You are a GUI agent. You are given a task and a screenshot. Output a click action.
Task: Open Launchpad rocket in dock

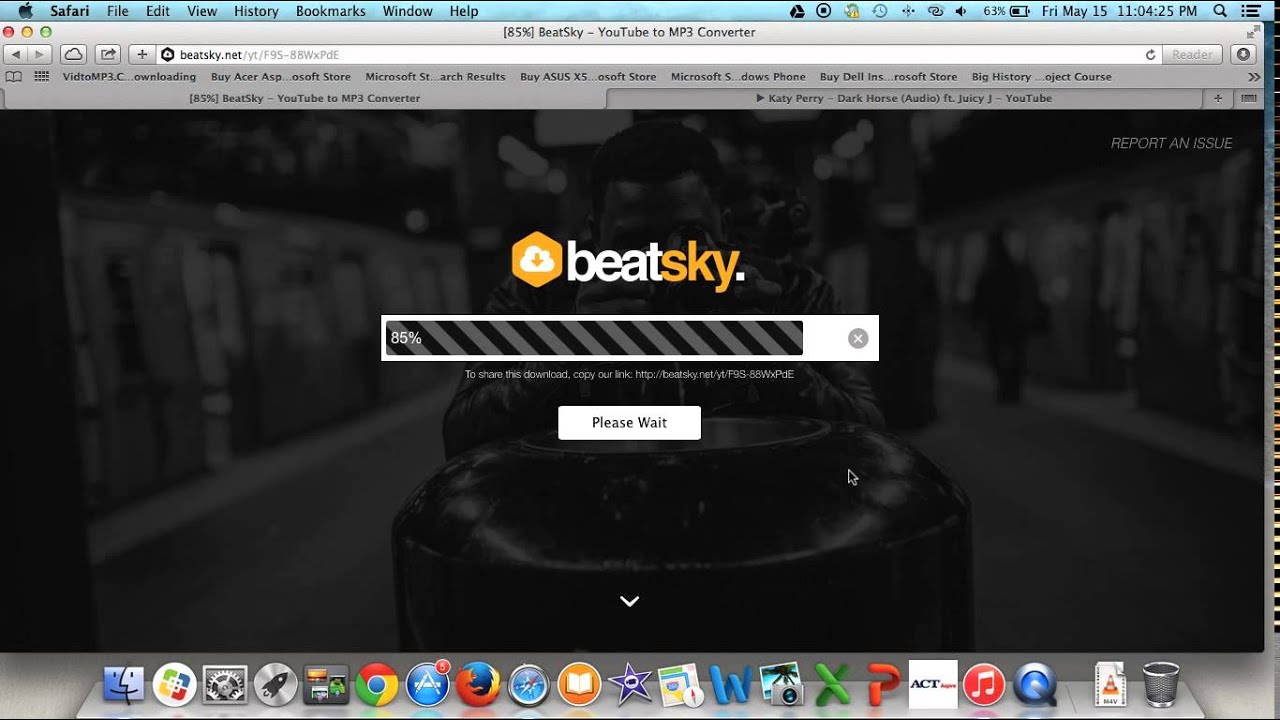coord(275,685)
